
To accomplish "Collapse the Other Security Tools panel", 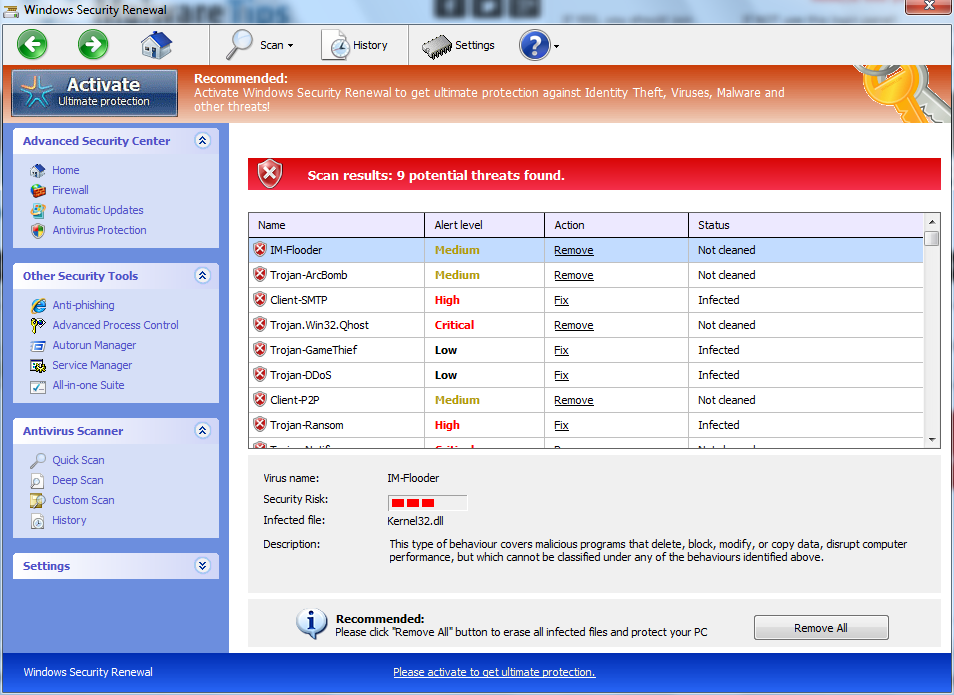I will coord(203,276).
